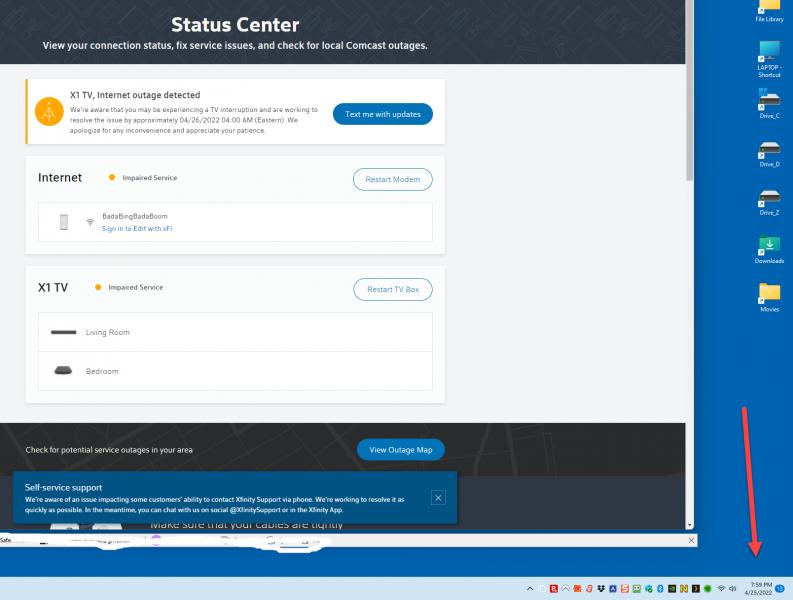This screenshot has height=600, width=793.
Task: Dismiss the Self-service support banner
Action: [x=438, y=498]
